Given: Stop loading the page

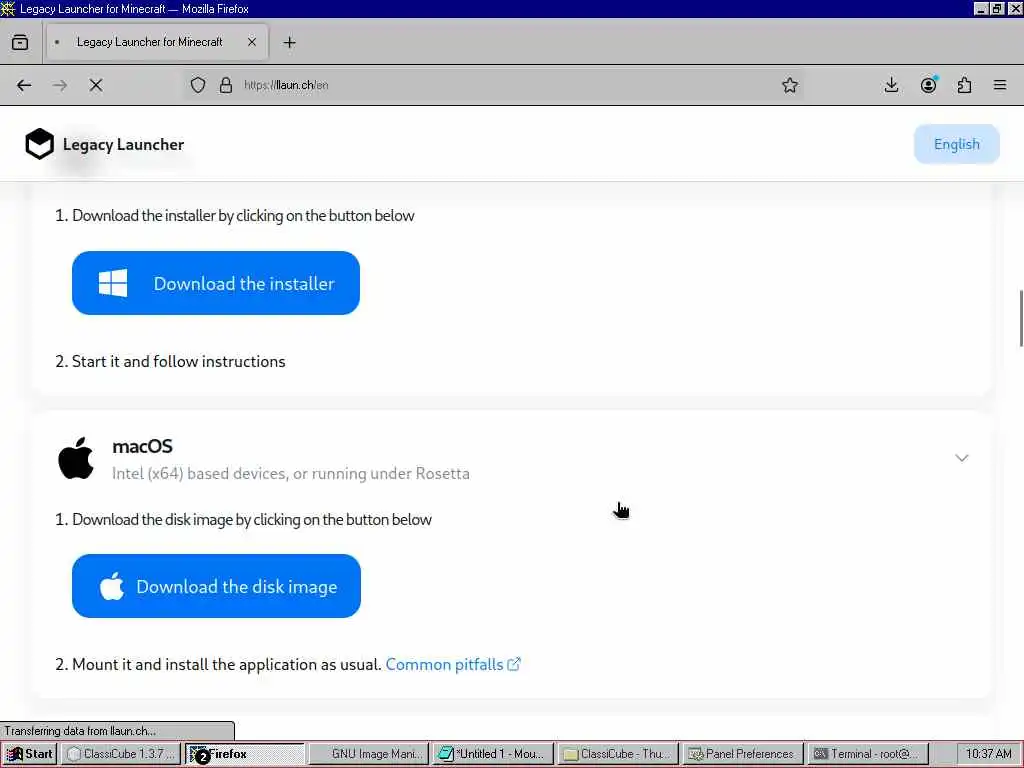Looking at the screenshot, I should 96,86.
